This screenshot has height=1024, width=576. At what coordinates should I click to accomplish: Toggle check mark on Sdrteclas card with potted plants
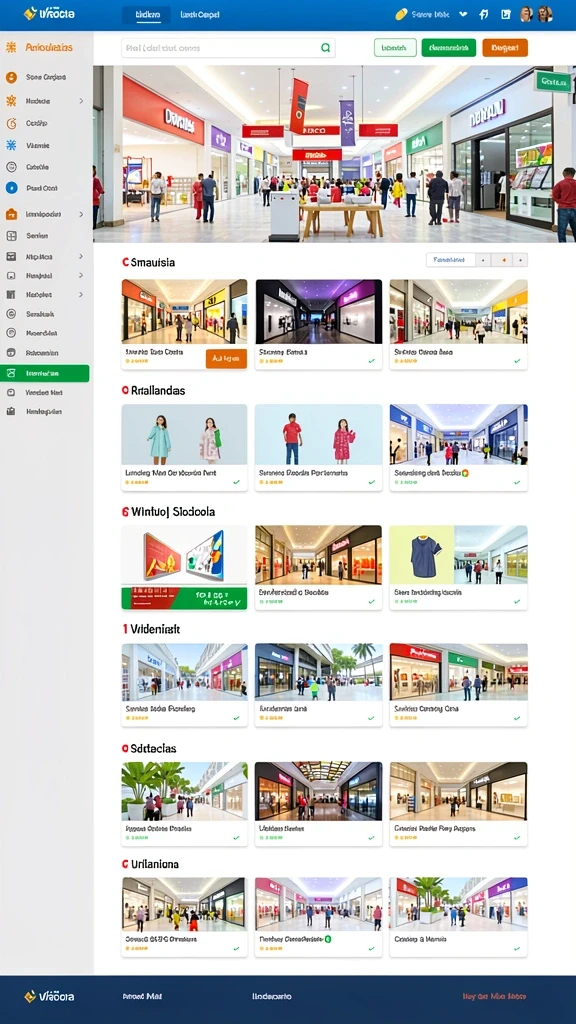pyautogui.click(x=236, y=838)
